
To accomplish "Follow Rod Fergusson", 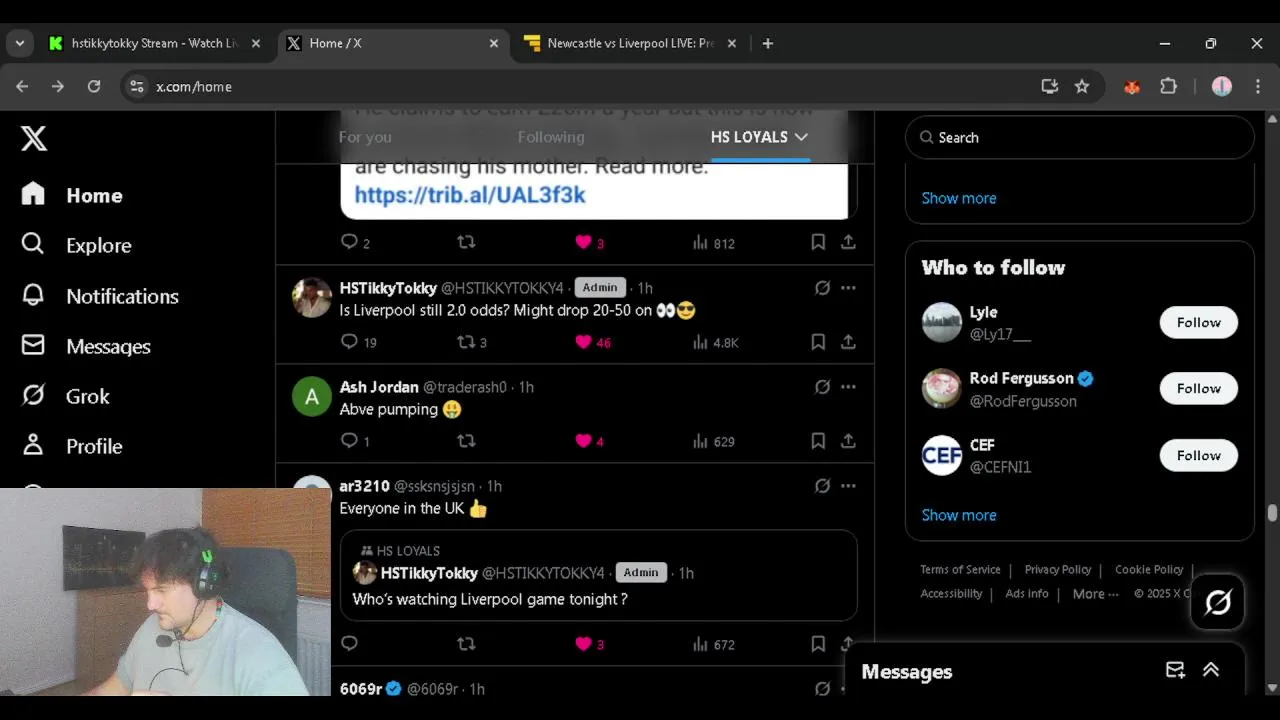I will coord(1198,388).
